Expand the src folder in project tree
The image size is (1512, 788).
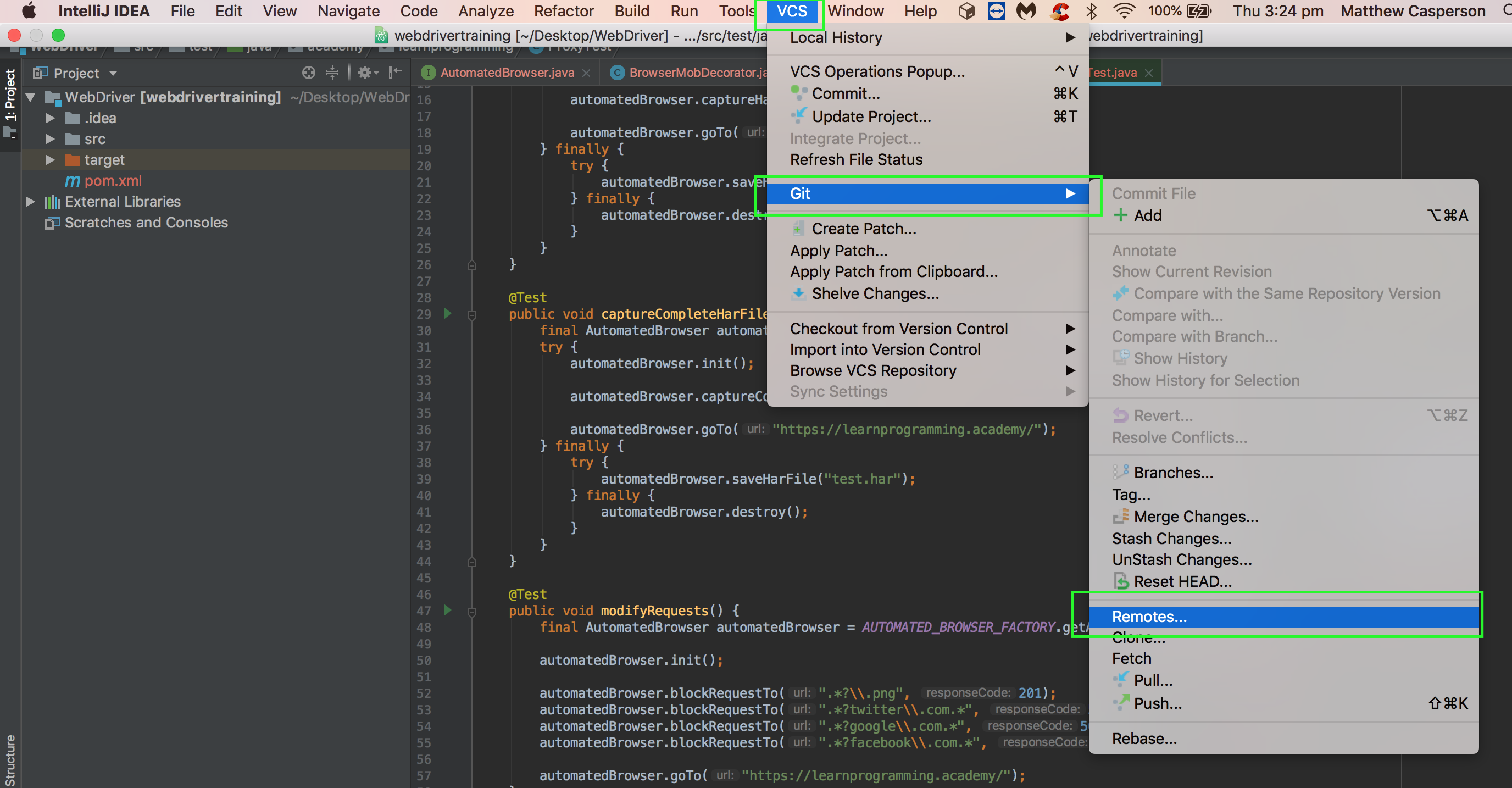[51, 139]
